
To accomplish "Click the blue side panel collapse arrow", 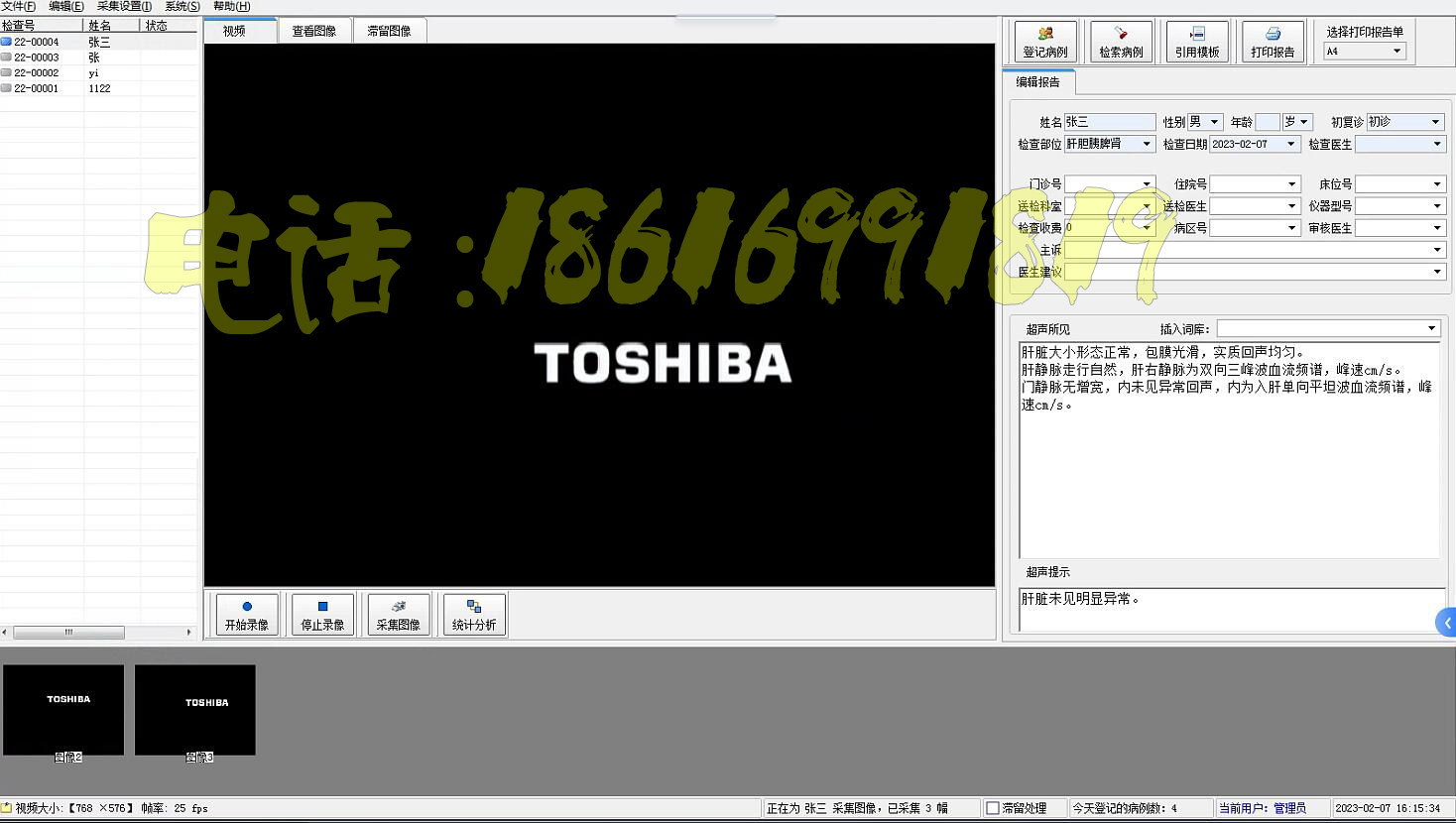I will 1446,623.
